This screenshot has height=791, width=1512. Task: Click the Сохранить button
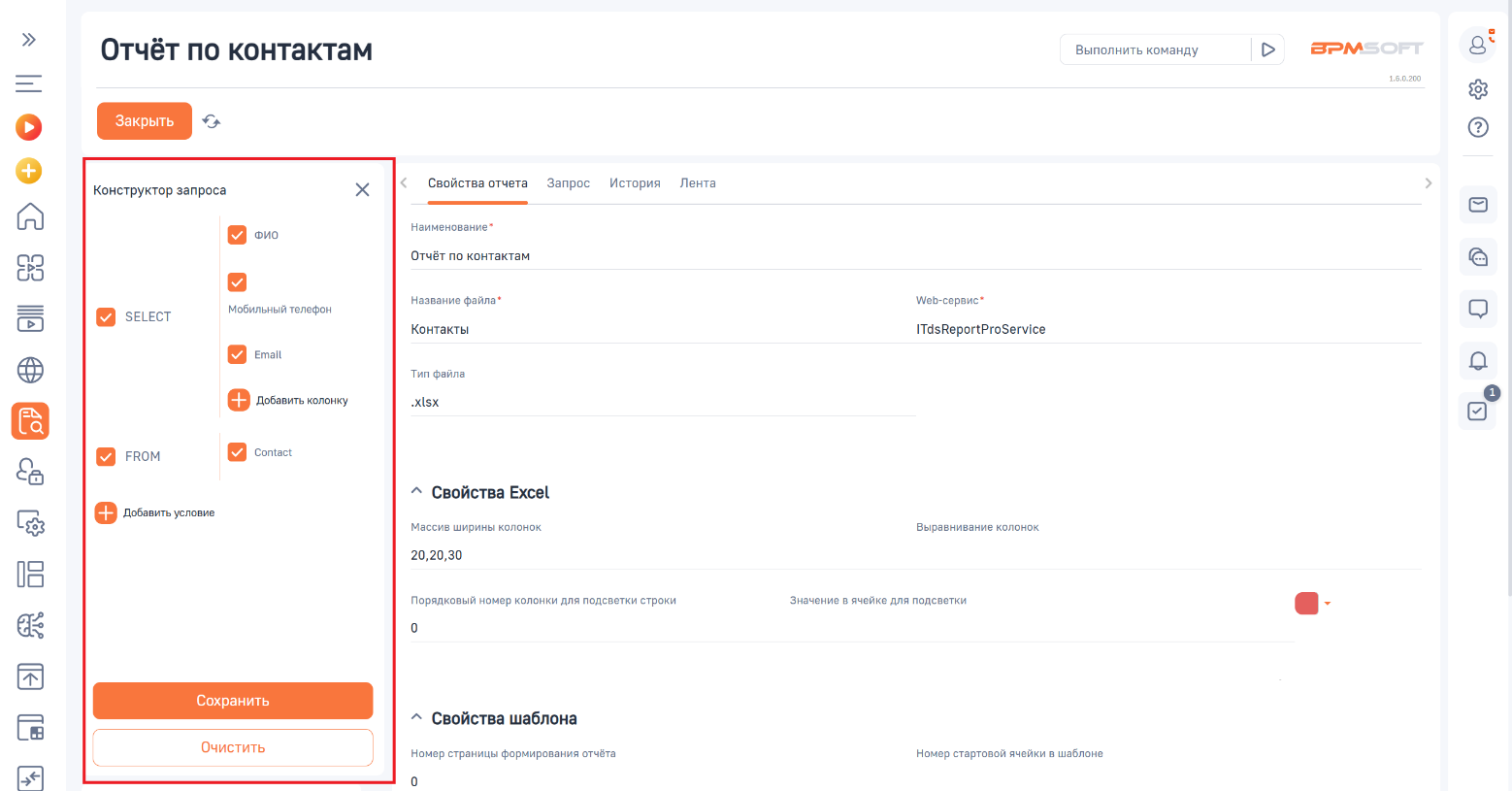(233, 701)
